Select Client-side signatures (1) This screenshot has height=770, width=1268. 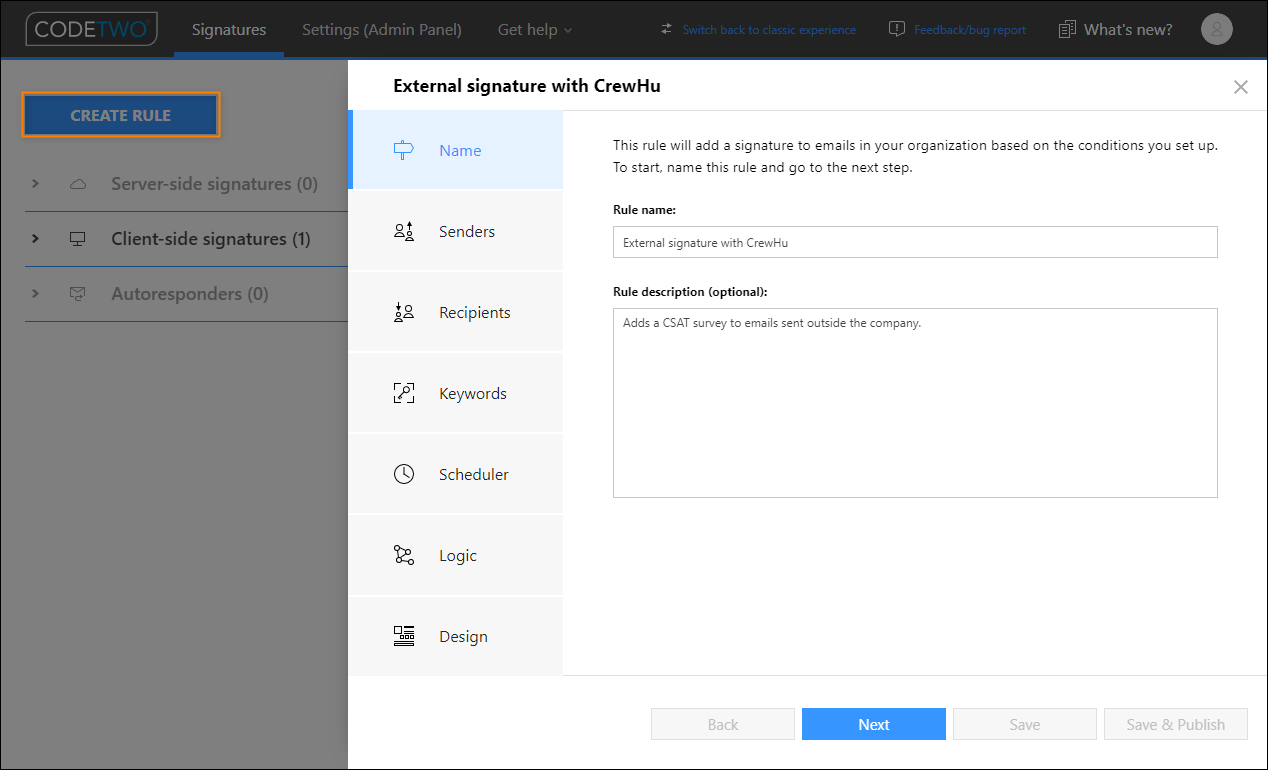coord(211,239)
